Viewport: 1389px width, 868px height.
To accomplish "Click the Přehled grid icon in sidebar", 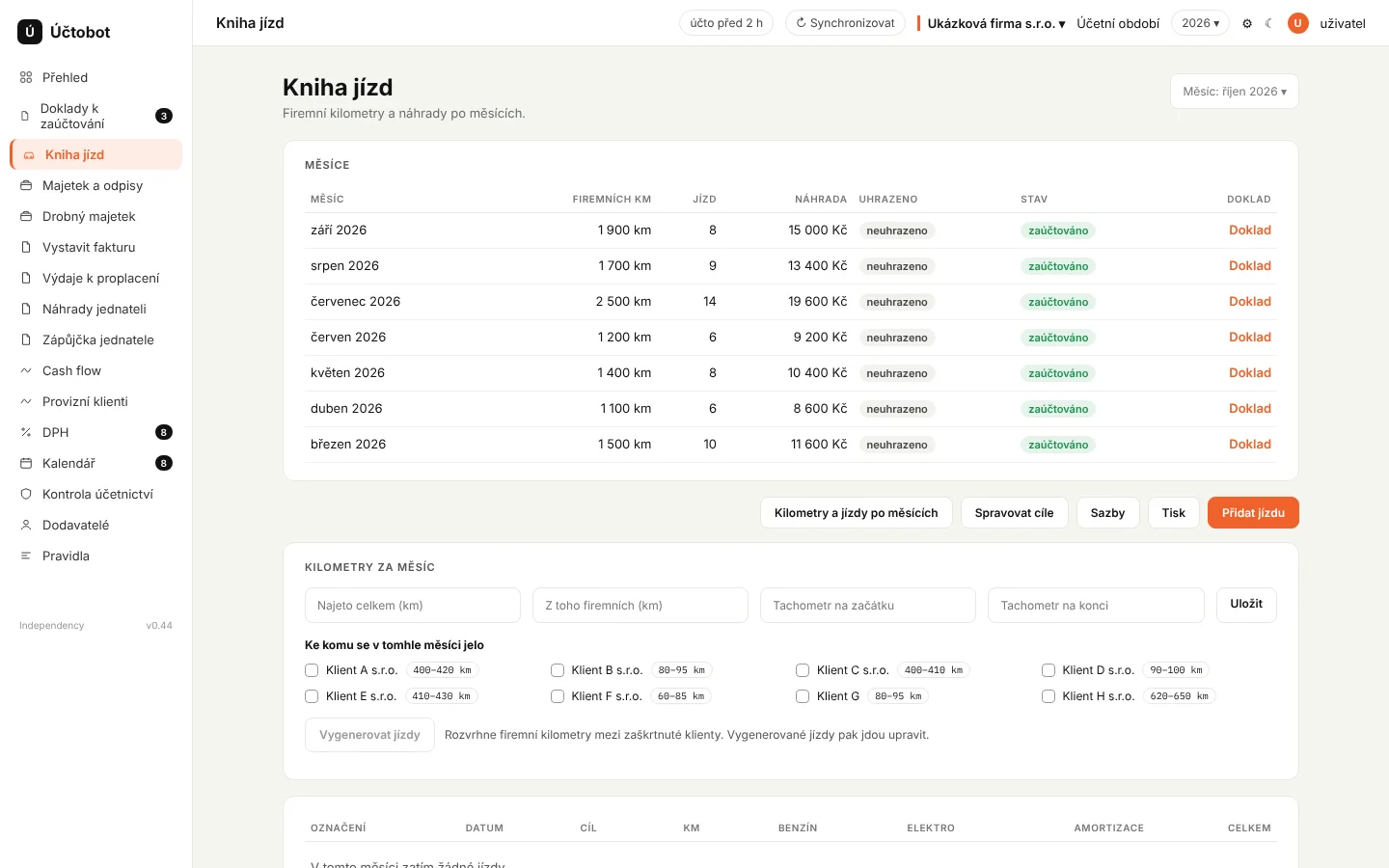I will click(x=26, y=77).
